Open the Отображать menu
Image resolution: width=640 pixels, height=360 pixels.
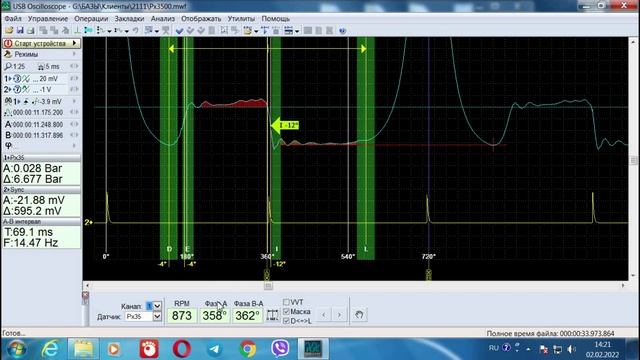click(x=201, y=19)
